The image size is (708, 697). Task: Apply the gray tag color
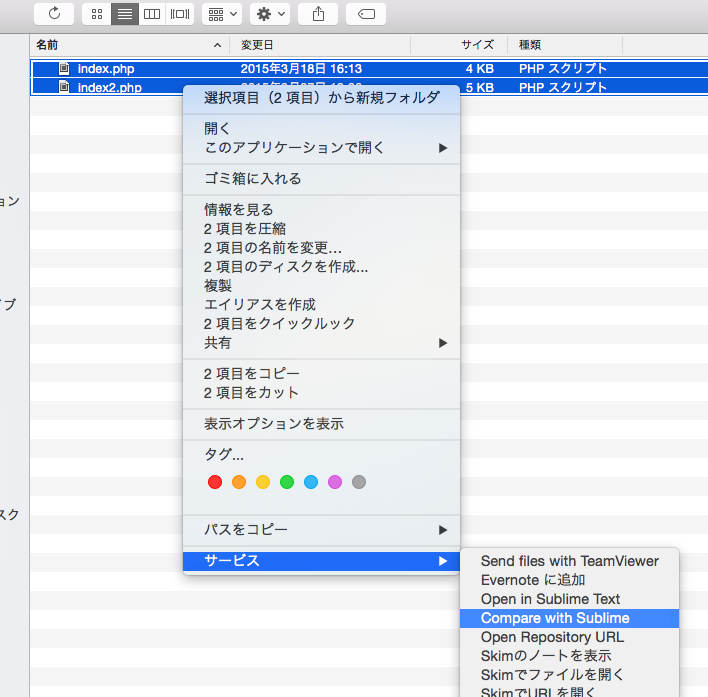coord(359,482)
